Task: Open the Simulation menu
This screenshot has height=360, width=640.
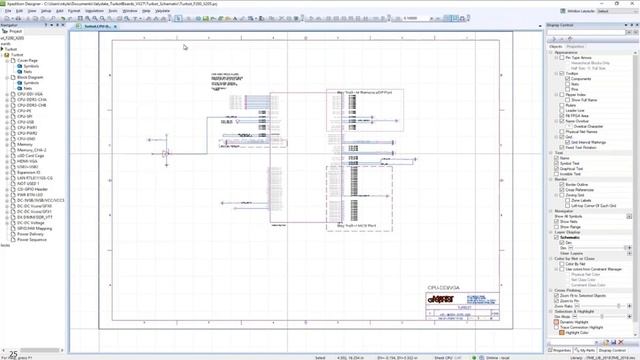Action: click(94, 11)
